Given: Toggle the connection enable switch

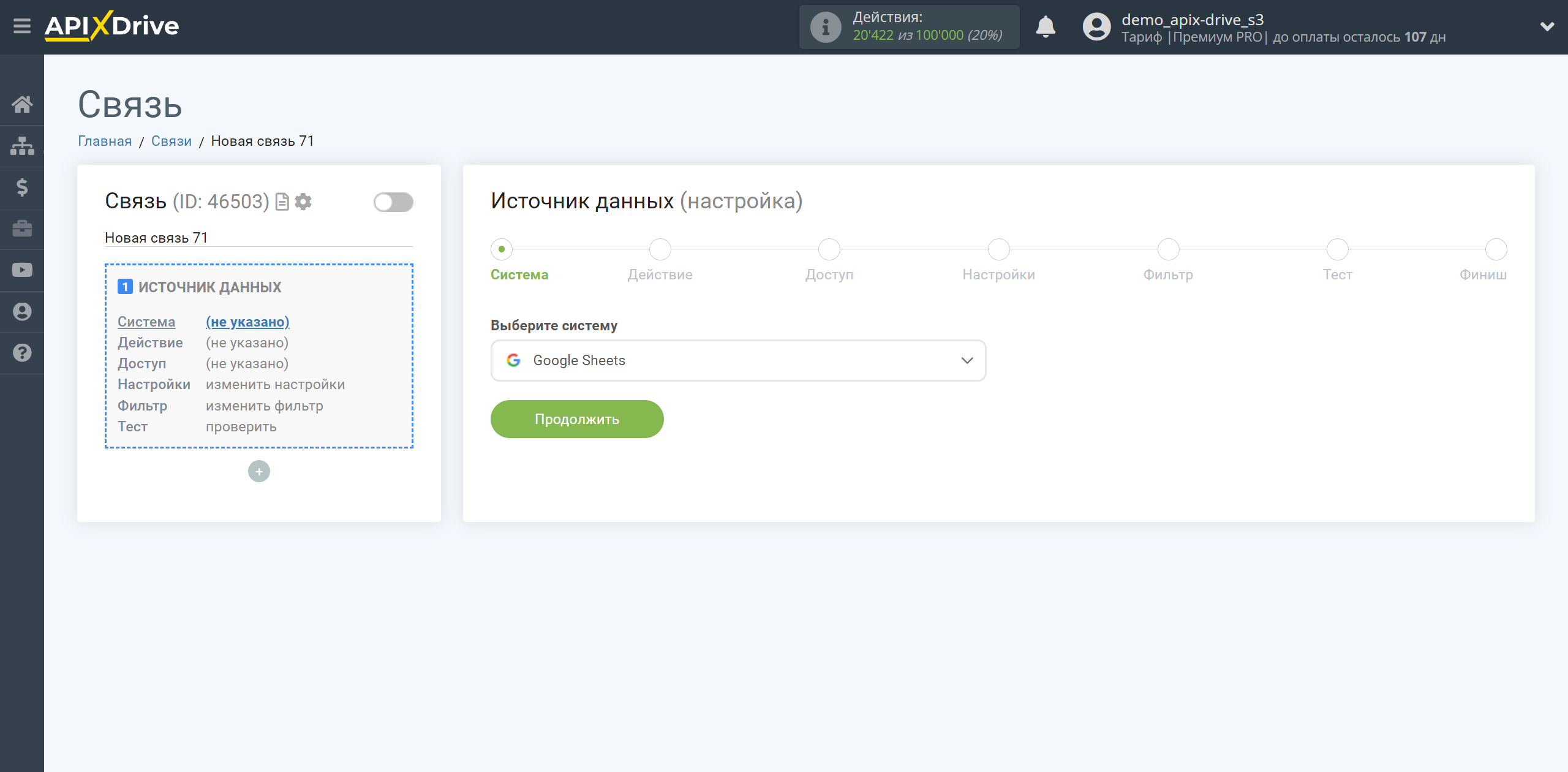Looking at the screenshot, I should (x=393, y=202).
